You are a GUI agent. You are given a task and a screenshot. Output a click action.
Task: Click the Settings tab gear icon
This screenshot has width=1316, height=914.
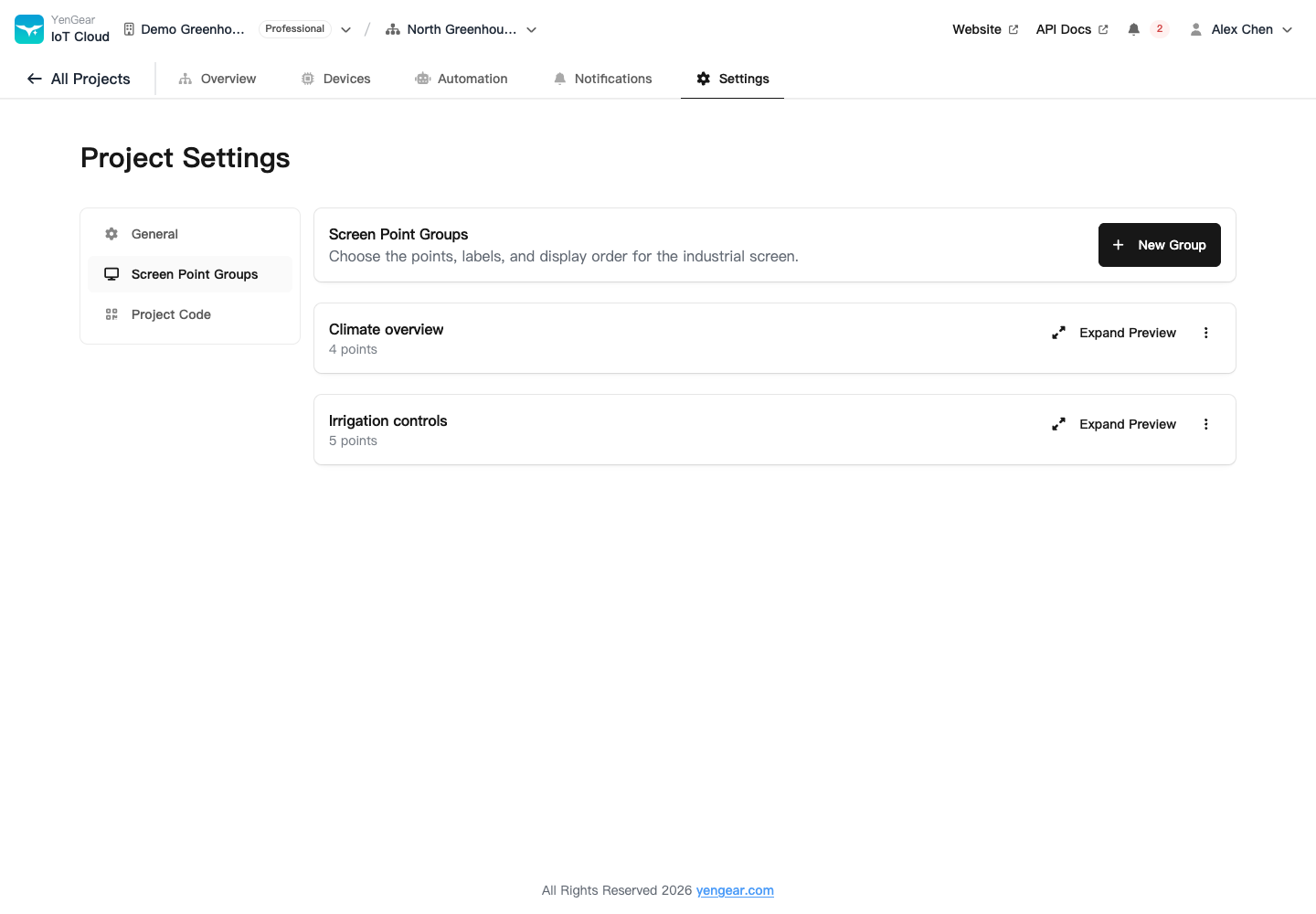[x=704, y=79]
